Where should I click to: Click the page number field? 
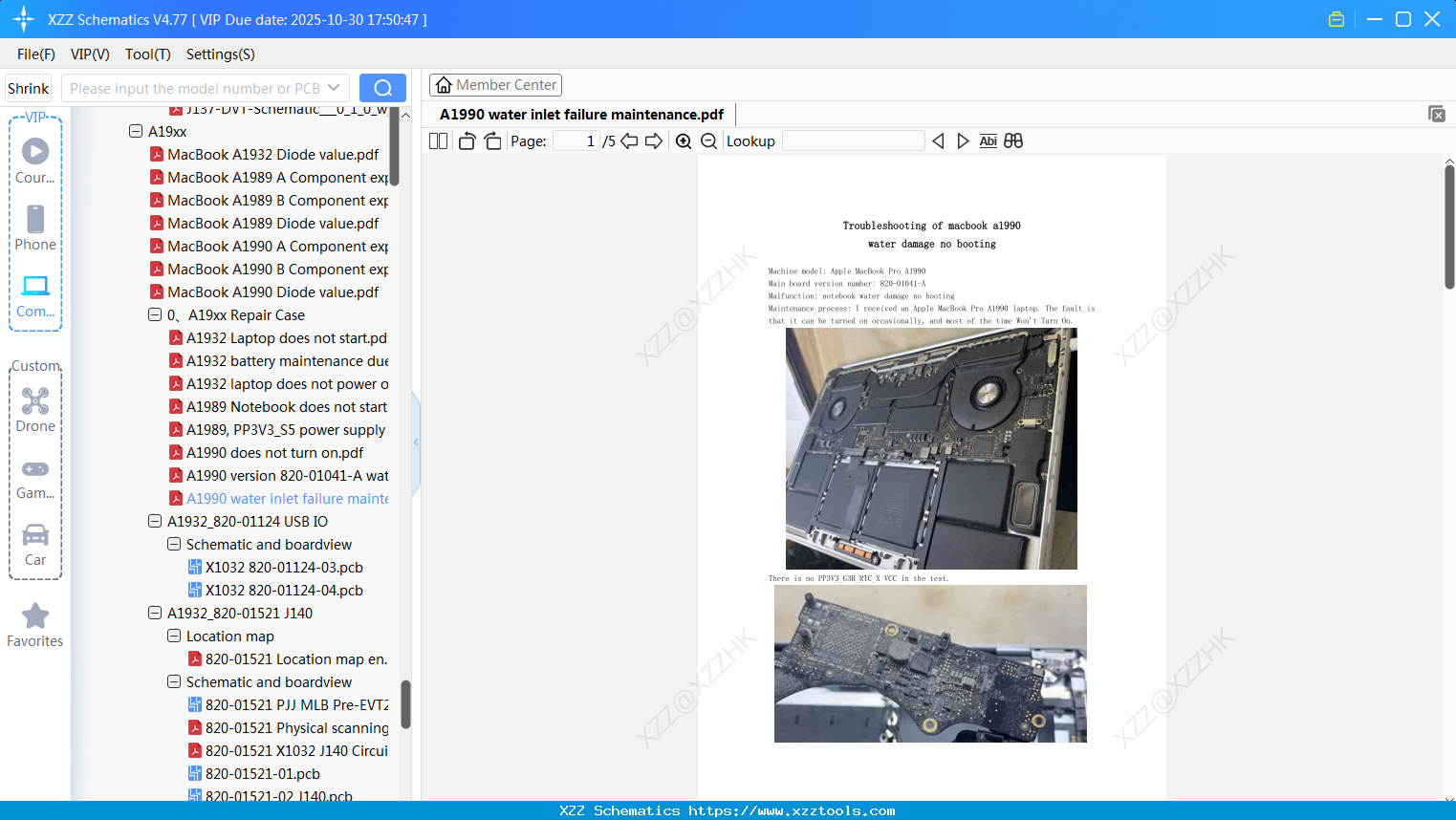pyautogui.click(x=576, y=141)
